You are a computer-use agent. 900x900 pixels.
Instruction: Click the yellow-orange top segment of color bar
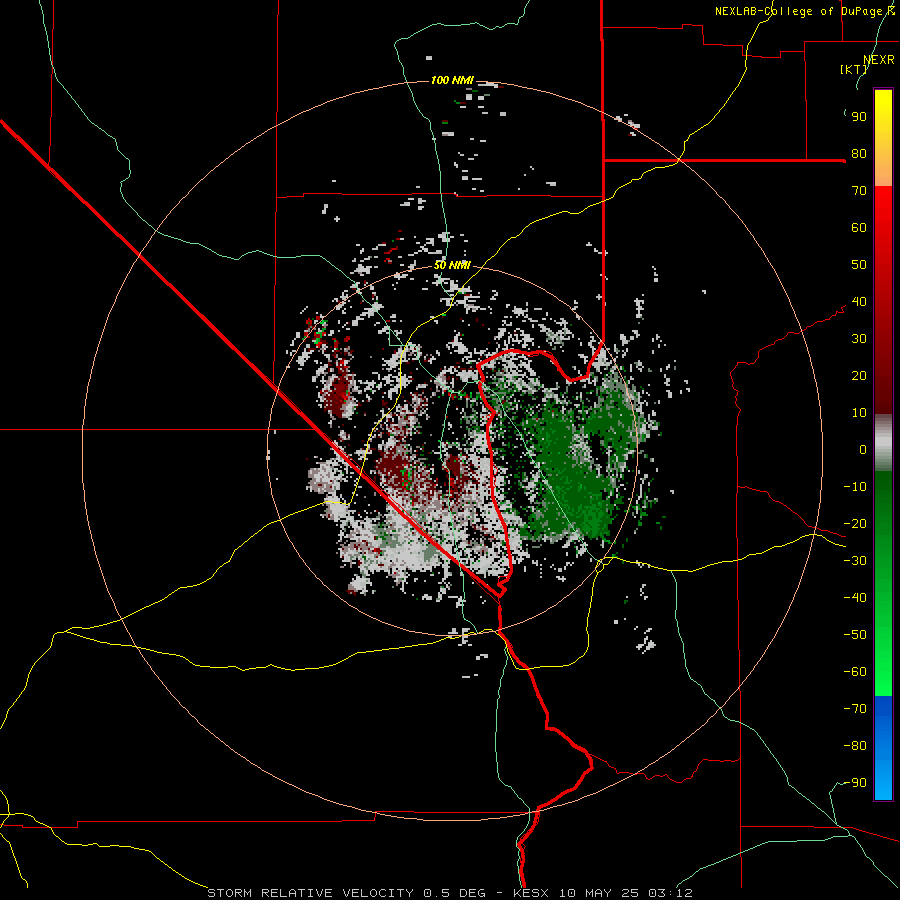click(883, 138)
